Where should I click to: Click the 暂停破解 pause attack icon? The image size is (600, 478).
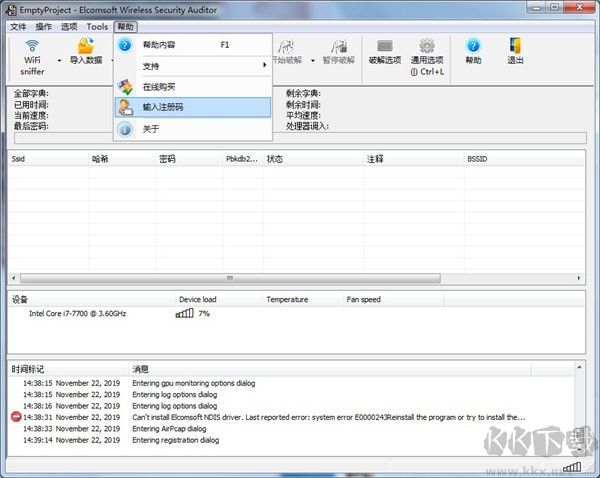click(x=339, y=47)
